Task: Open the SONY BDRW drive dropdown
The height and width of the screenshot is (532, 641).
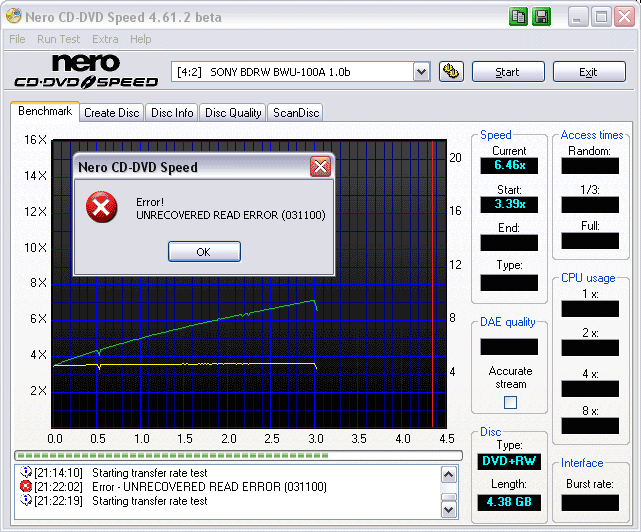Action: click(421, 72)
